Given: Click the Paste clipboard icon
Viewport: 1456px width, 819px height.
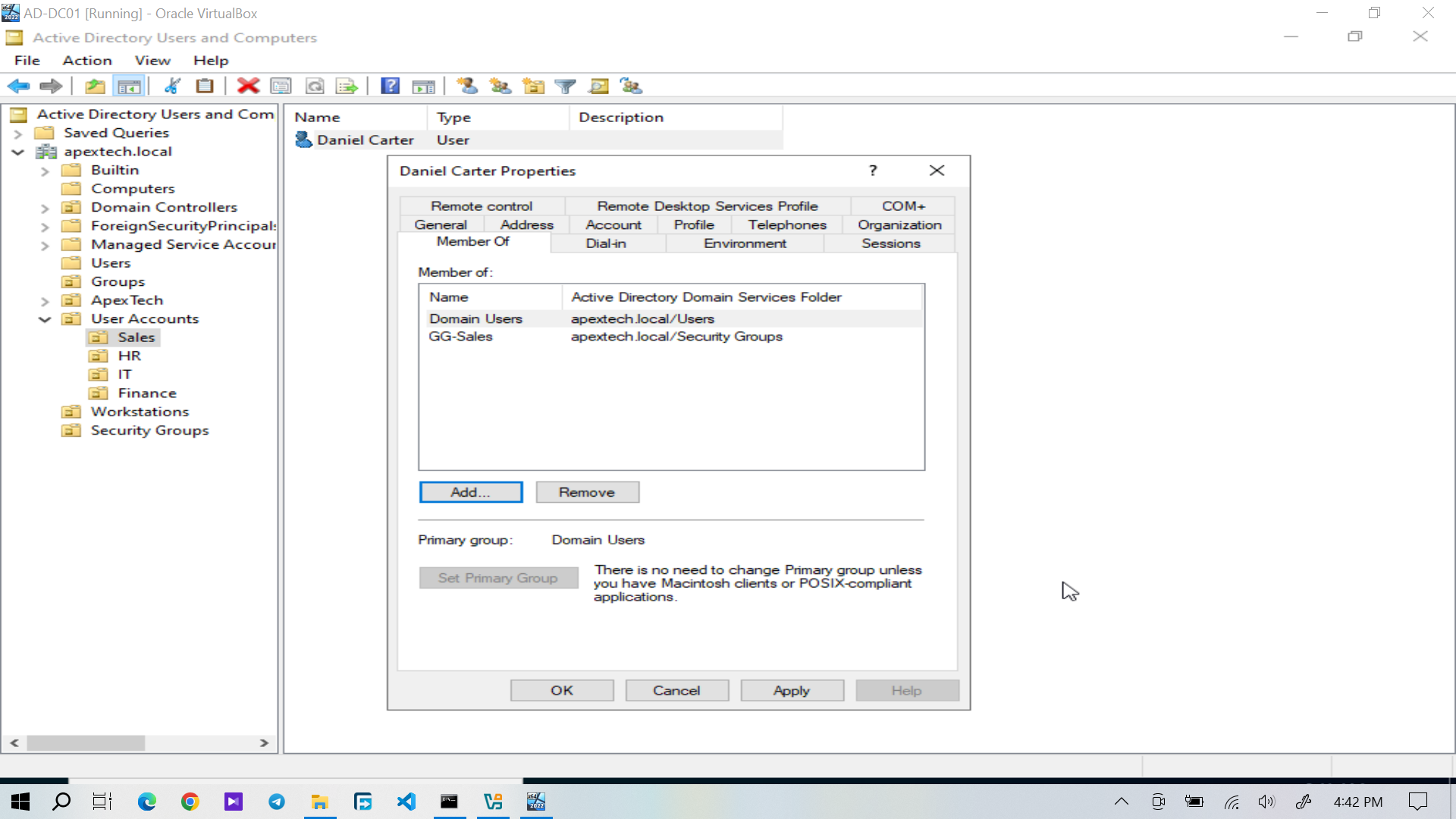Looking at the screenshot, I should (205, 86).
